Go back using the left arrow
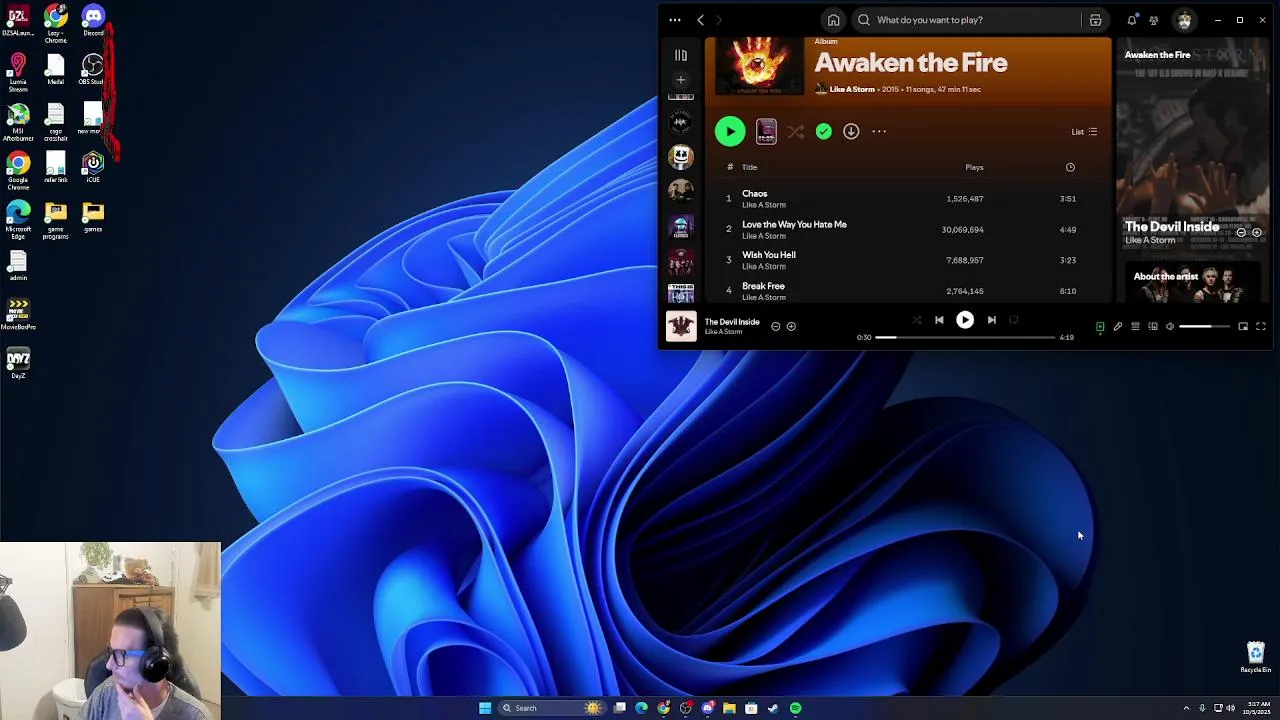 click(x=700, y=20)
